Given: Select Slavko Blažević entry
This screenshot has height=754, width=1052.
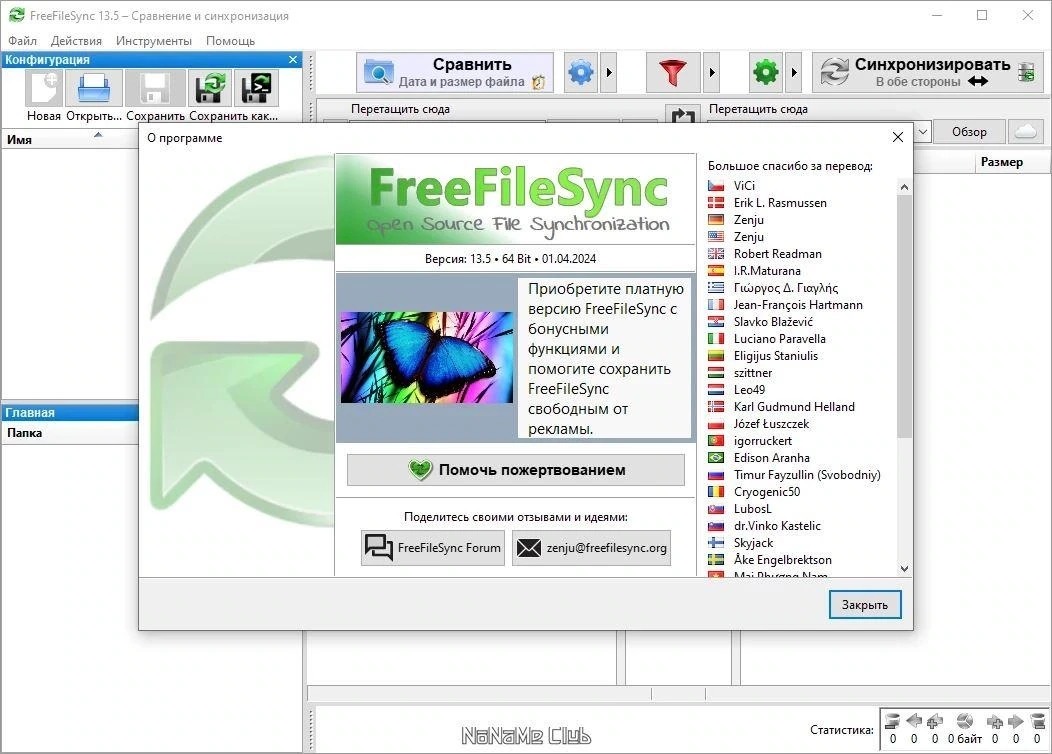Looking at the screenshot, I should (773, 322).
